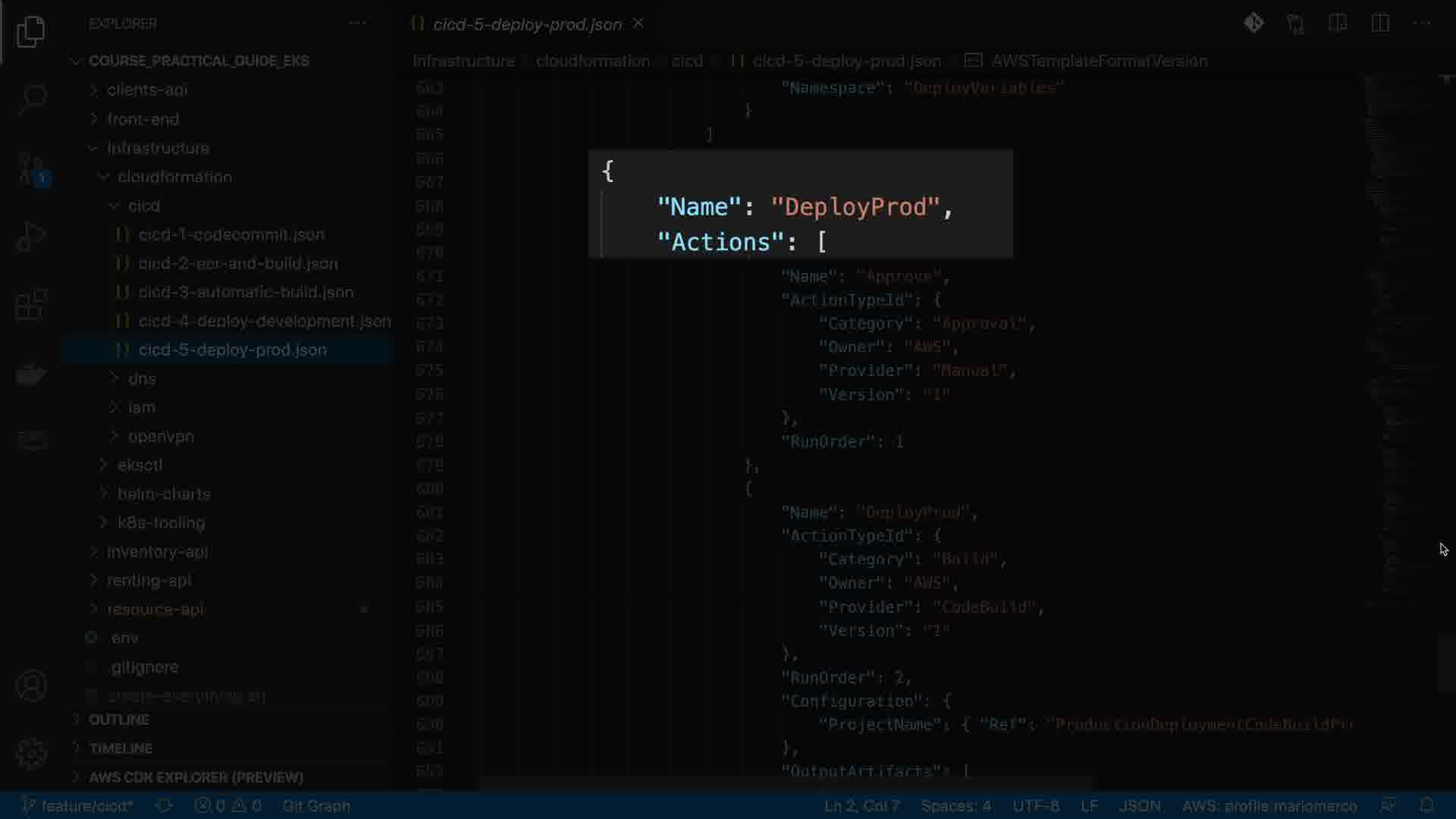
Task: Click the Git Graph status bar button
Action: [x=315, y=805]
